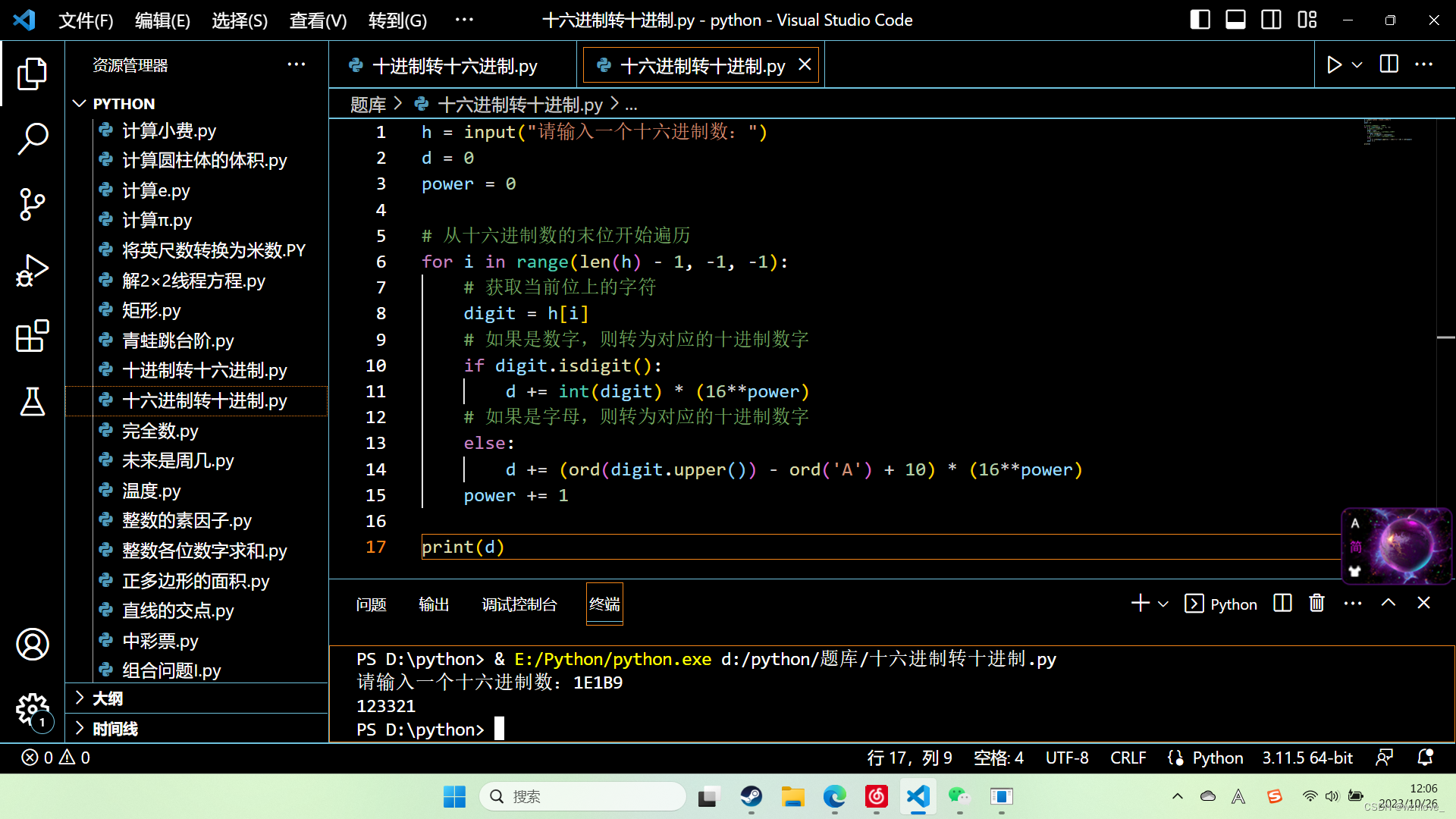Select the 终端 panel tab
The height and width of the screenshot is (819, 1456).
pyautogui.click(x=604, y=604)
